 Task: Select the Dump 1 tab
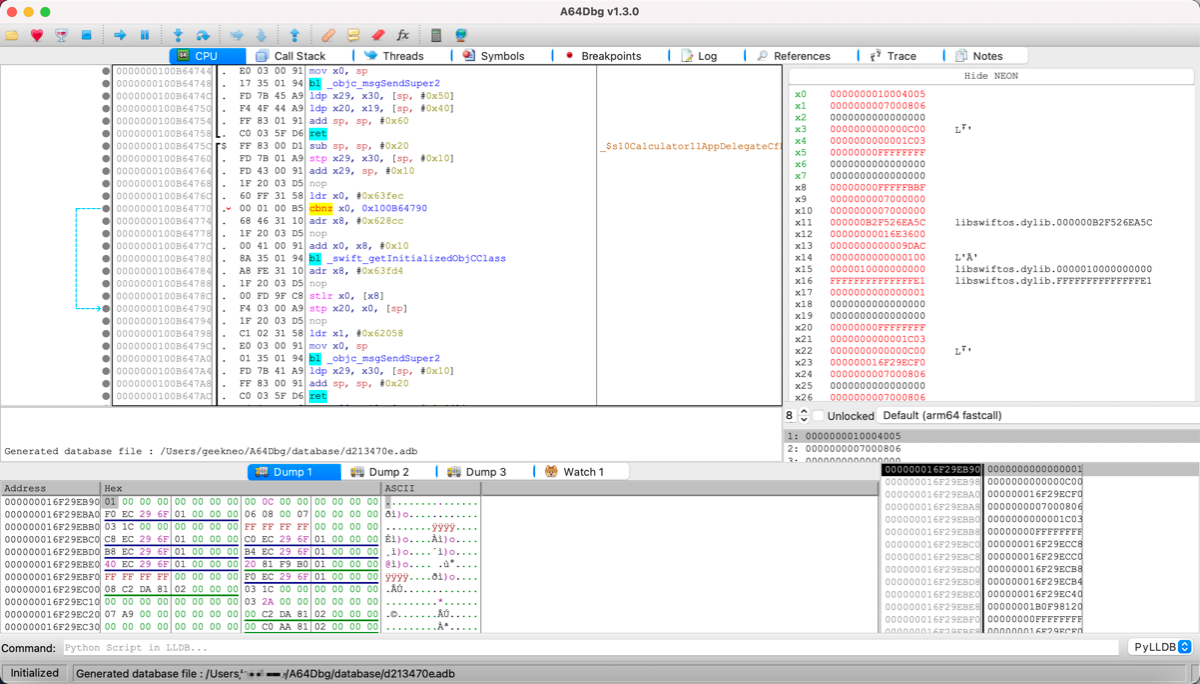(x=293, y=472)
